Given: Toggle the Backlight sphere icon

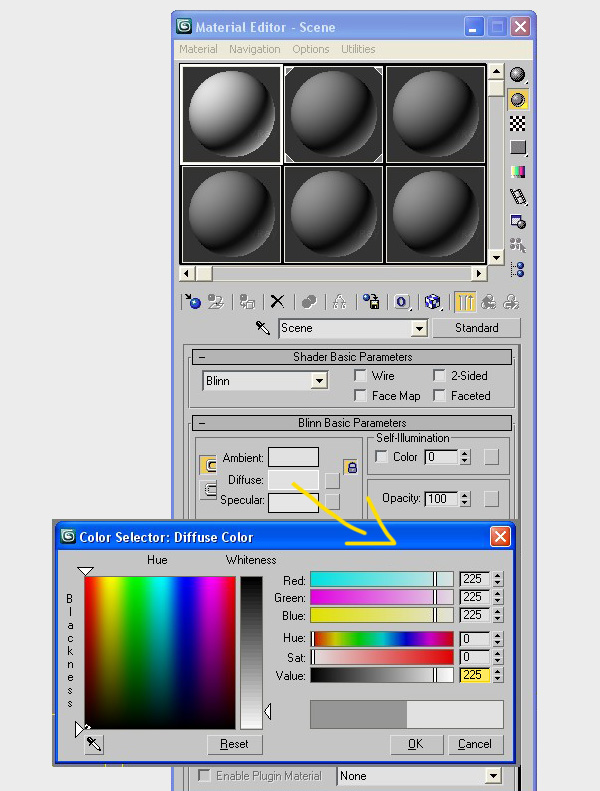Looking at the screenshot, I should pos(517,99).
